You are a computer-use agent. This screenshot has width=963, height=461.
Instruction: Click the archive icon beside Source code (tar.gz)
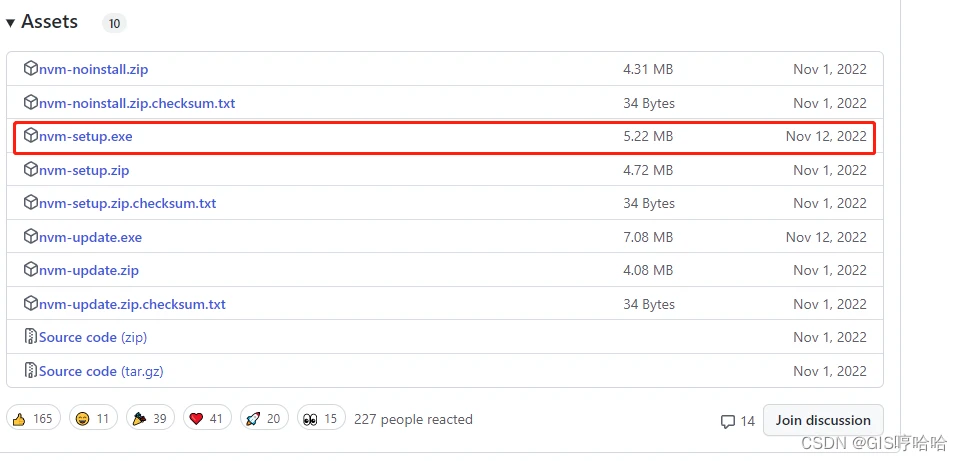click(31, 370)
